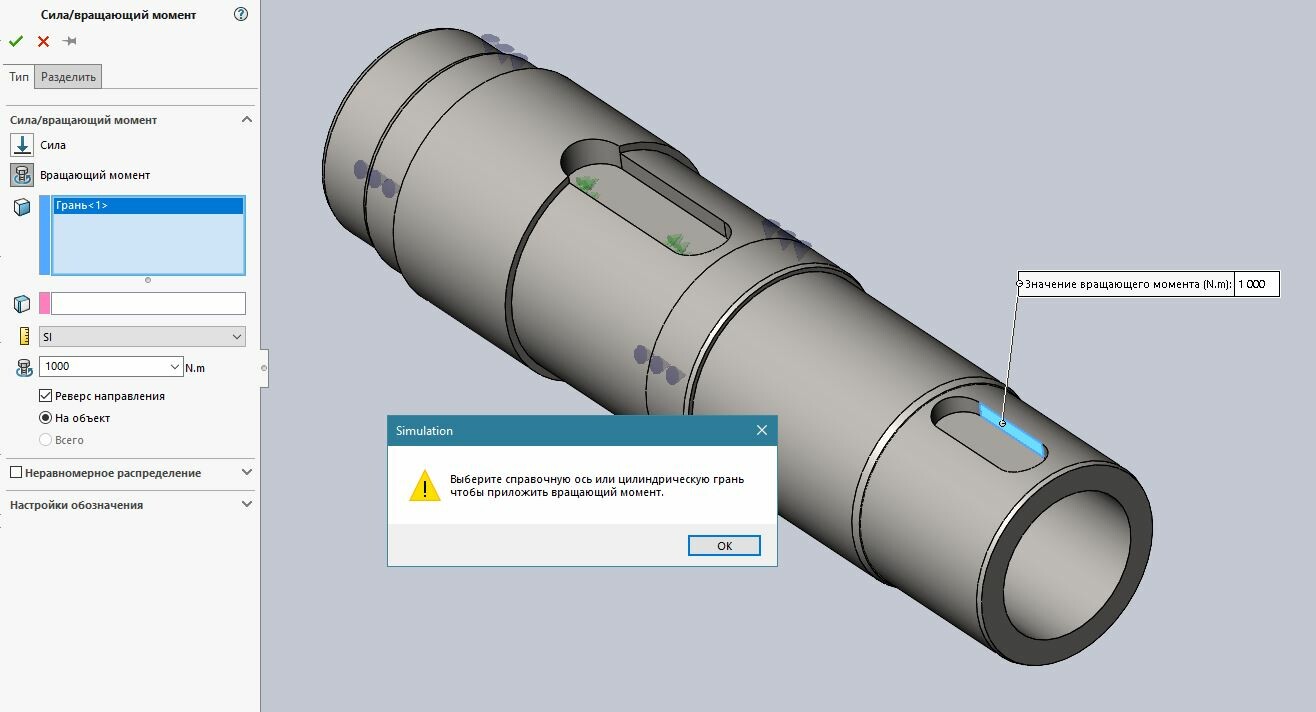
Task: Collapse the Сила/вращающий момент section
Action: pos(247,120)
